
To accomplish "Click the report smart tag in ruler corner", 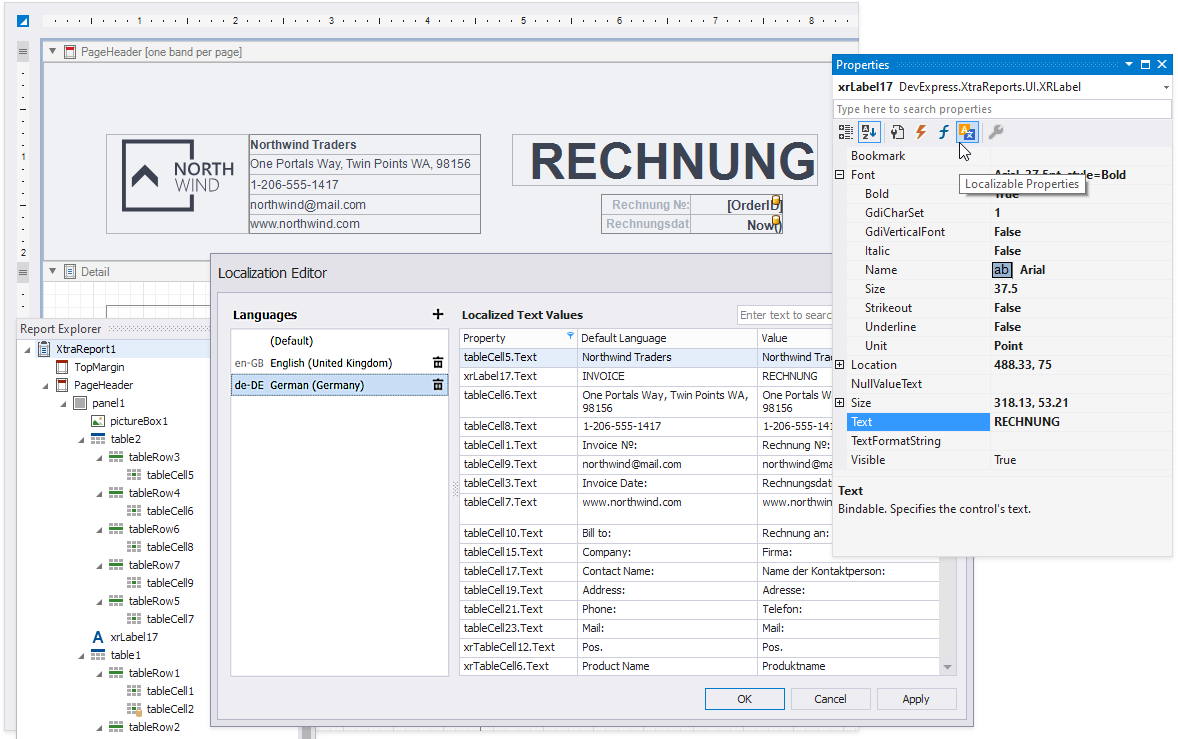I will 24,20.
